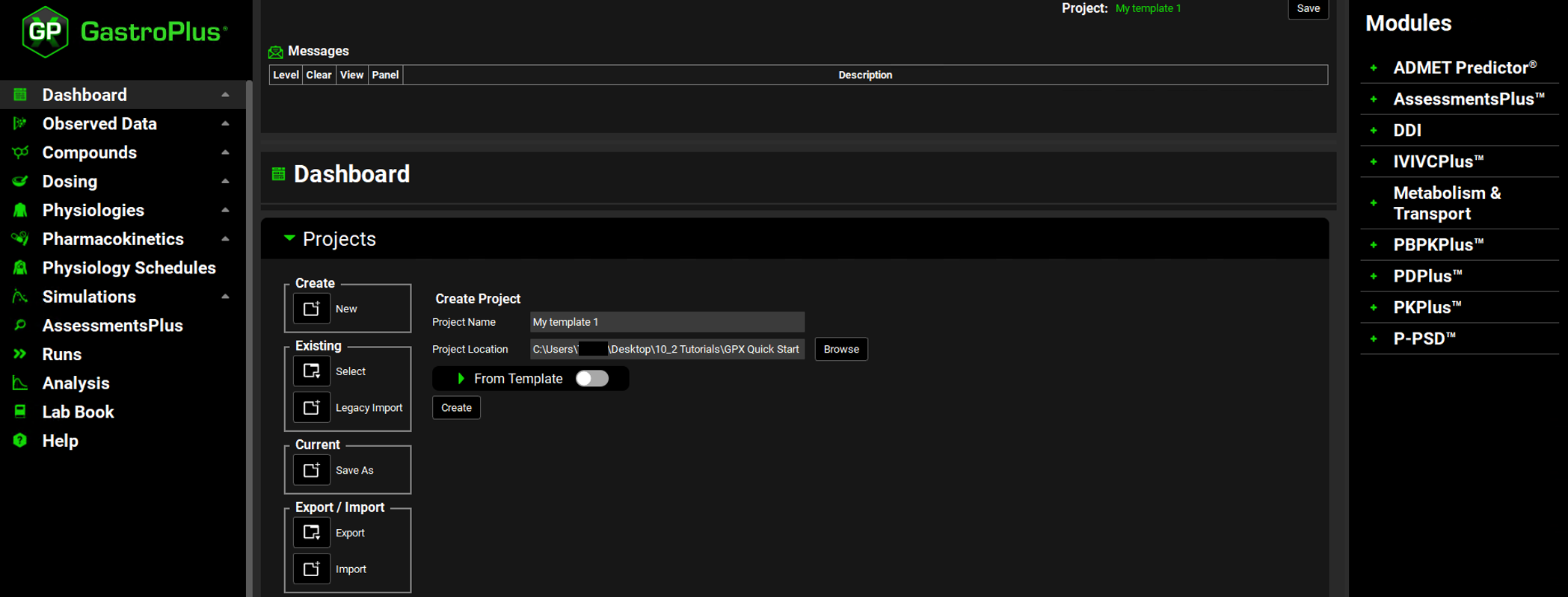Click the Save As icon

[311, 470]
